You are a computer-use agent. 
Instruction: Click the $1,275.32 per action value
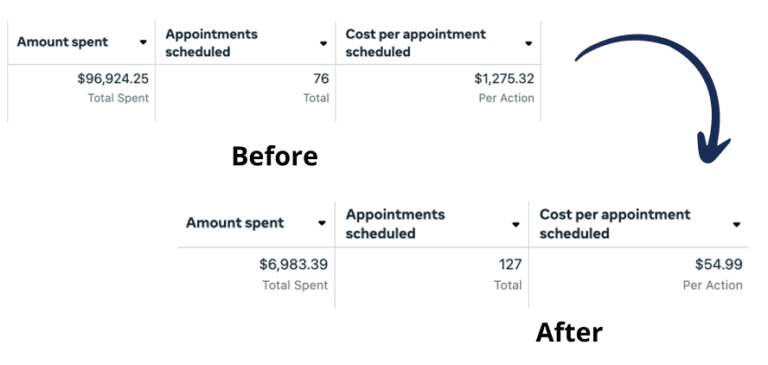(x=504, y=79)
